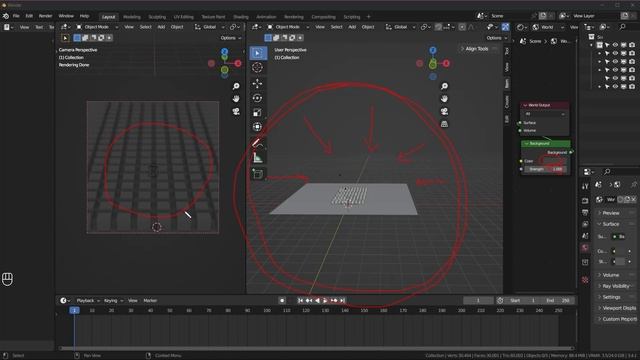Screen dimensions: 640x360
Task: Switch to the Scripting workspace tab
Action: coord(352,17)
